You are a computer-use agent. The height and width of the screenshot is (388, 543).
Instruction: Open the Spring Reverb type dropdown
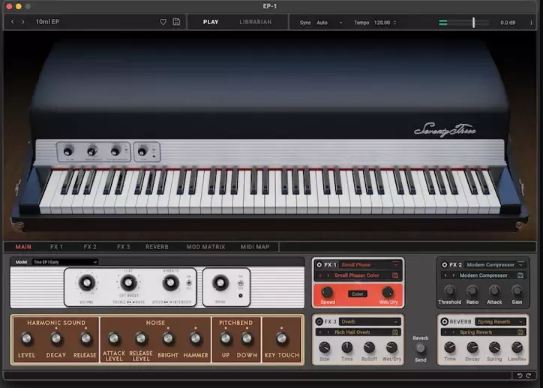(500, 322)
